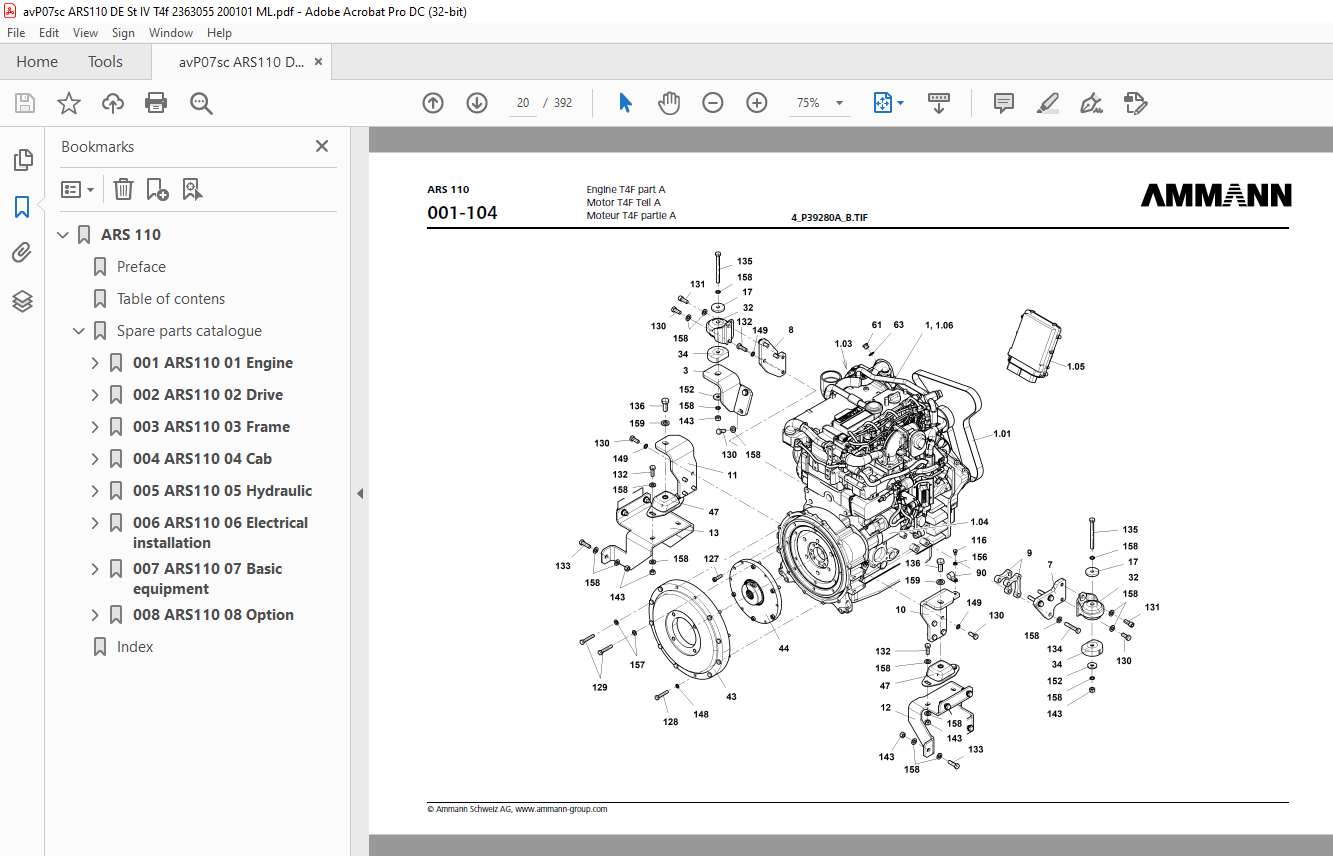Activate the Hand pan tool
Screen dimensions: 1333x856
click(669, 103)
